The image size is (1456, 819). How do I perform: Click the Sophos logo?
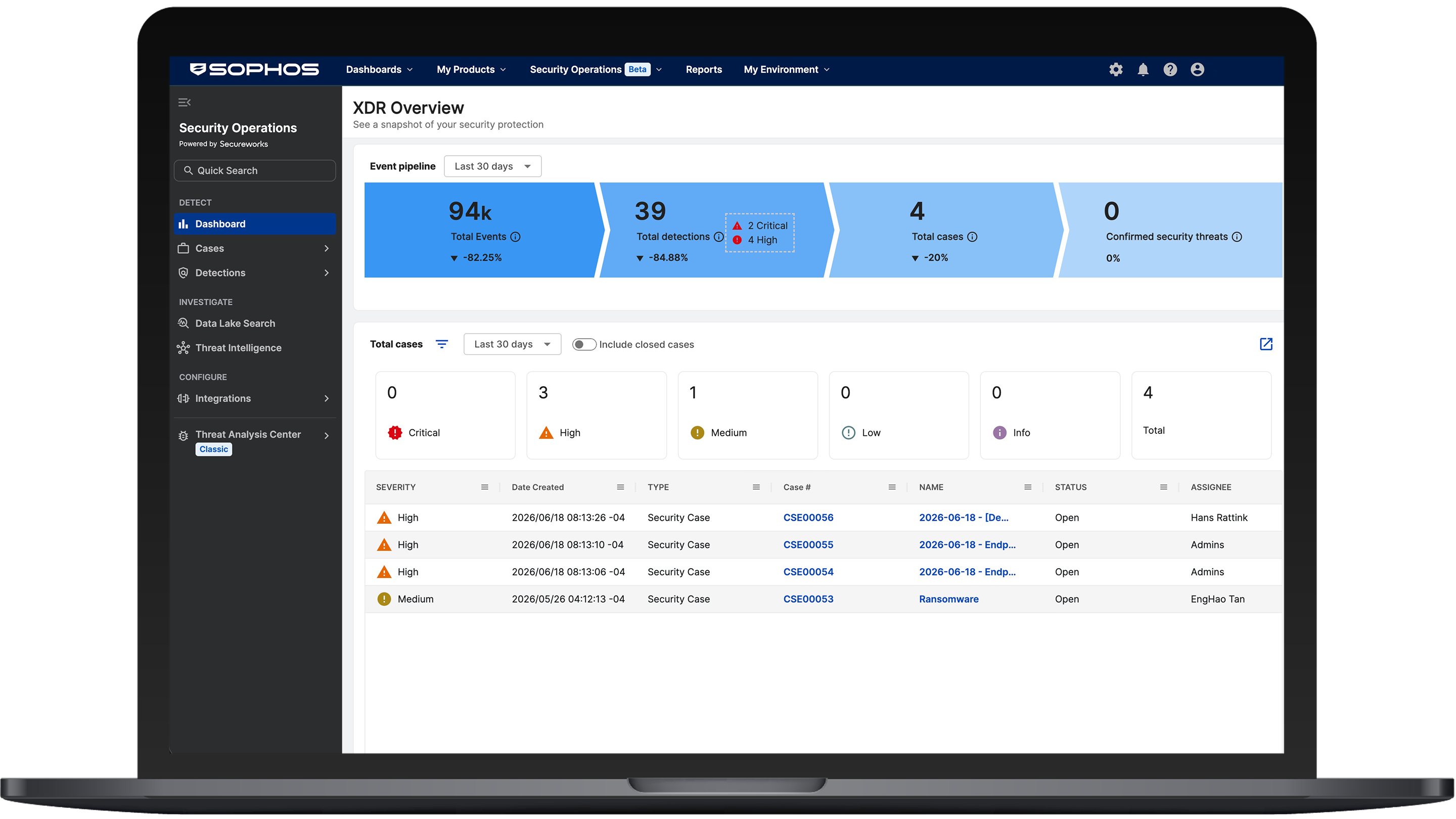254,70
